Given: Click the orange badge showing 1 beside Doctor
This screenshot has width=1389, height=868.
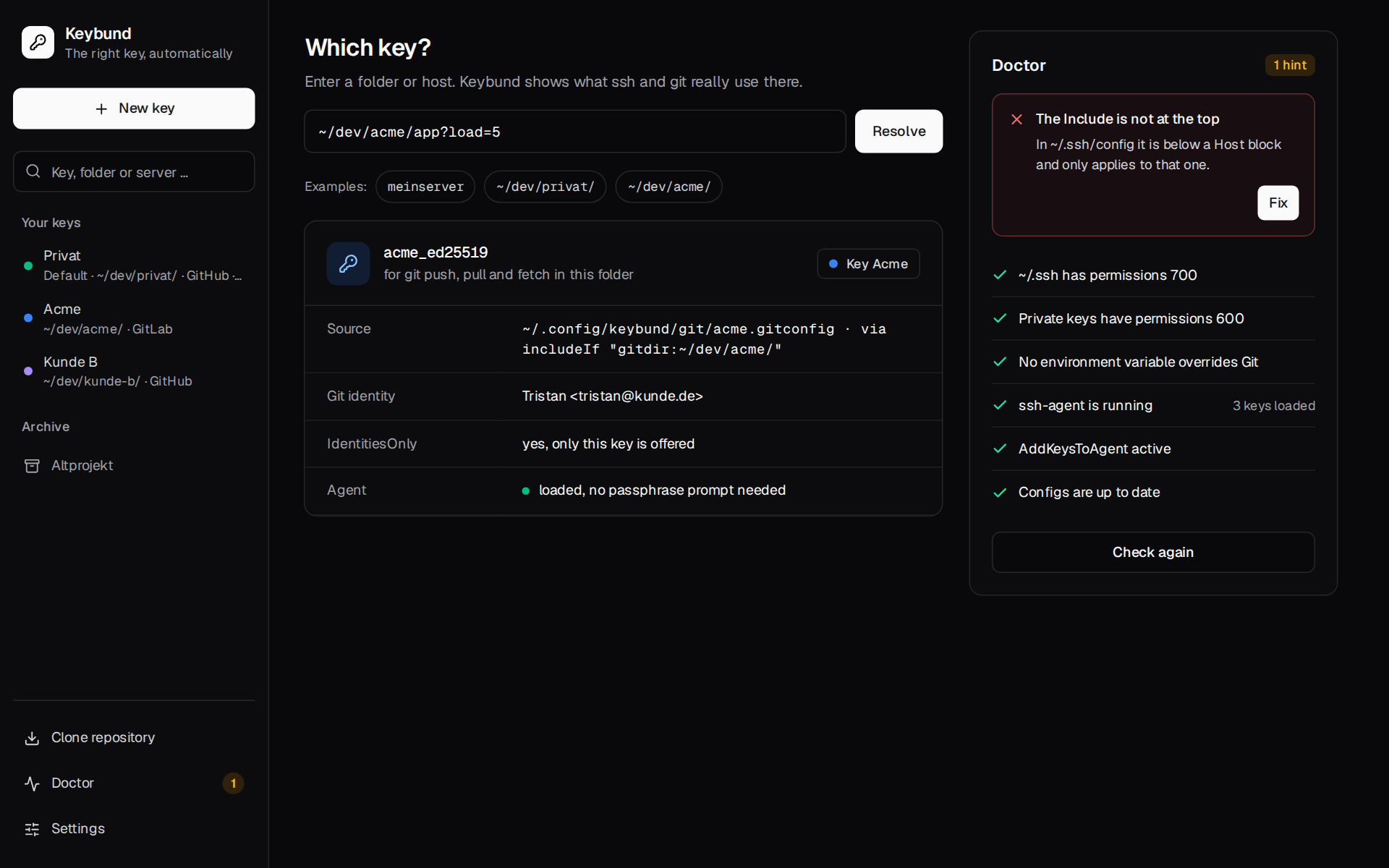Looking at the screenshot, I should point(233,783).
